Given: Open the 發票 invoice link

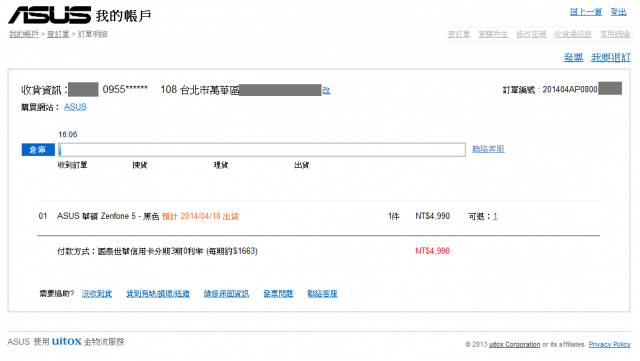Looking at the screenshot, I should pos(573,58).
